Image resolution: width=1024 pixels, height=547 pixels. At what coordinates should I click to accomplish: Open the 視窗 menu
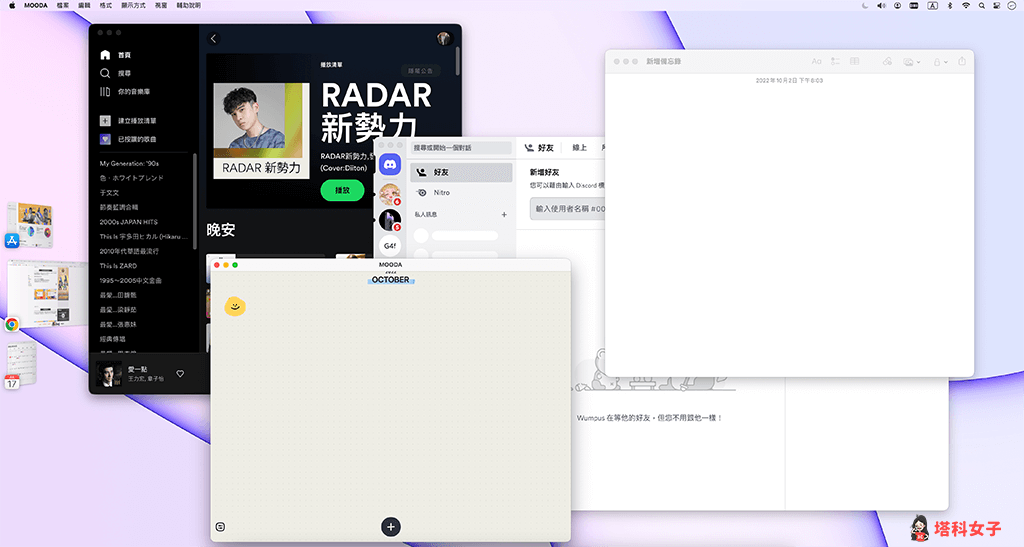(161, 5)
